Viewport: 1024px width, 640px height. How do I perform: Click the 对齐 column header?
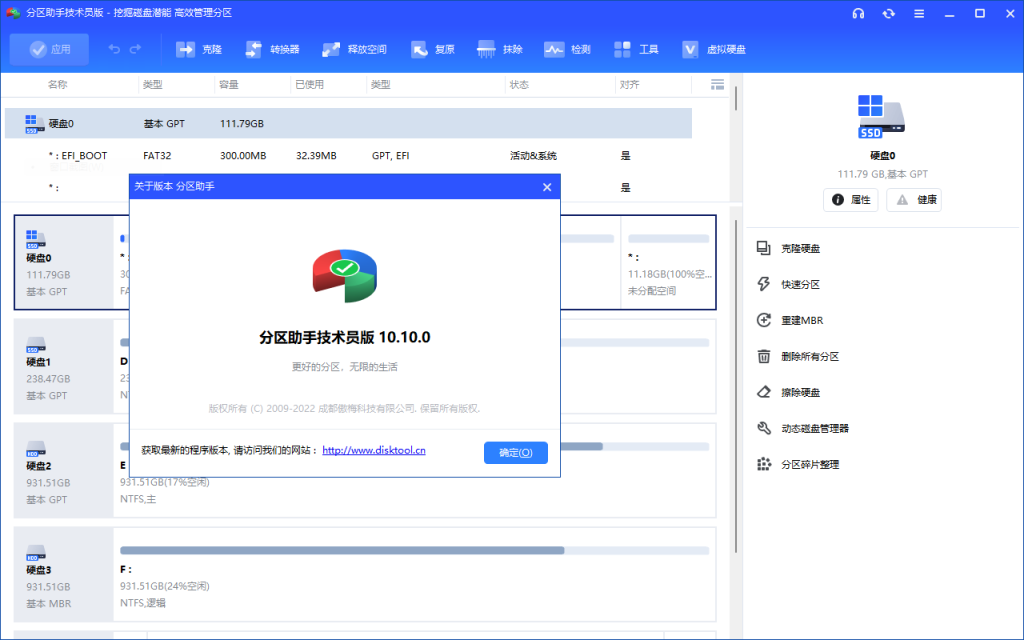click(x=629, y=84)
